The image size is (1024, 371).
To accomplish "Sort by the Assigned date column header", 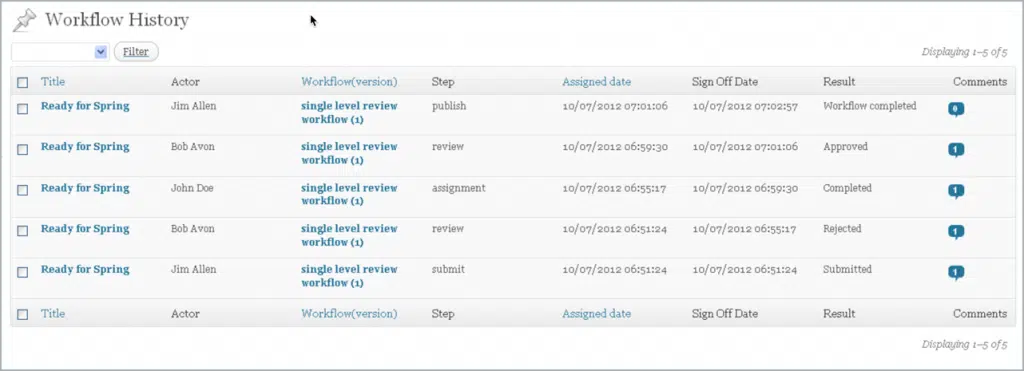I will (x=596, y=82).
